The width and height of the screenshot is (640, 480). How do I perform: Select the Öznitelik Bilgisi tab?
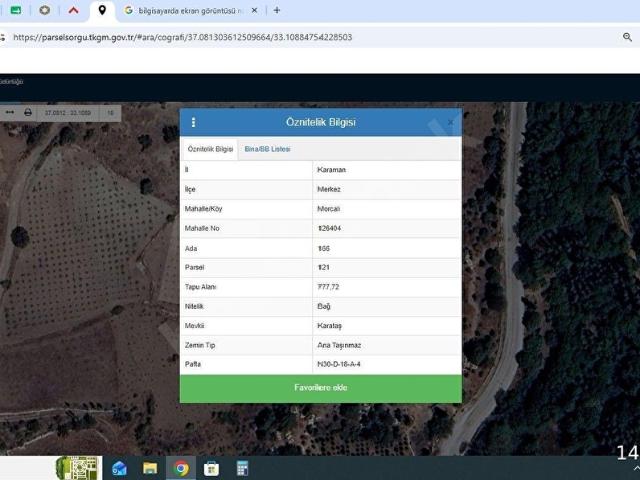210,149
